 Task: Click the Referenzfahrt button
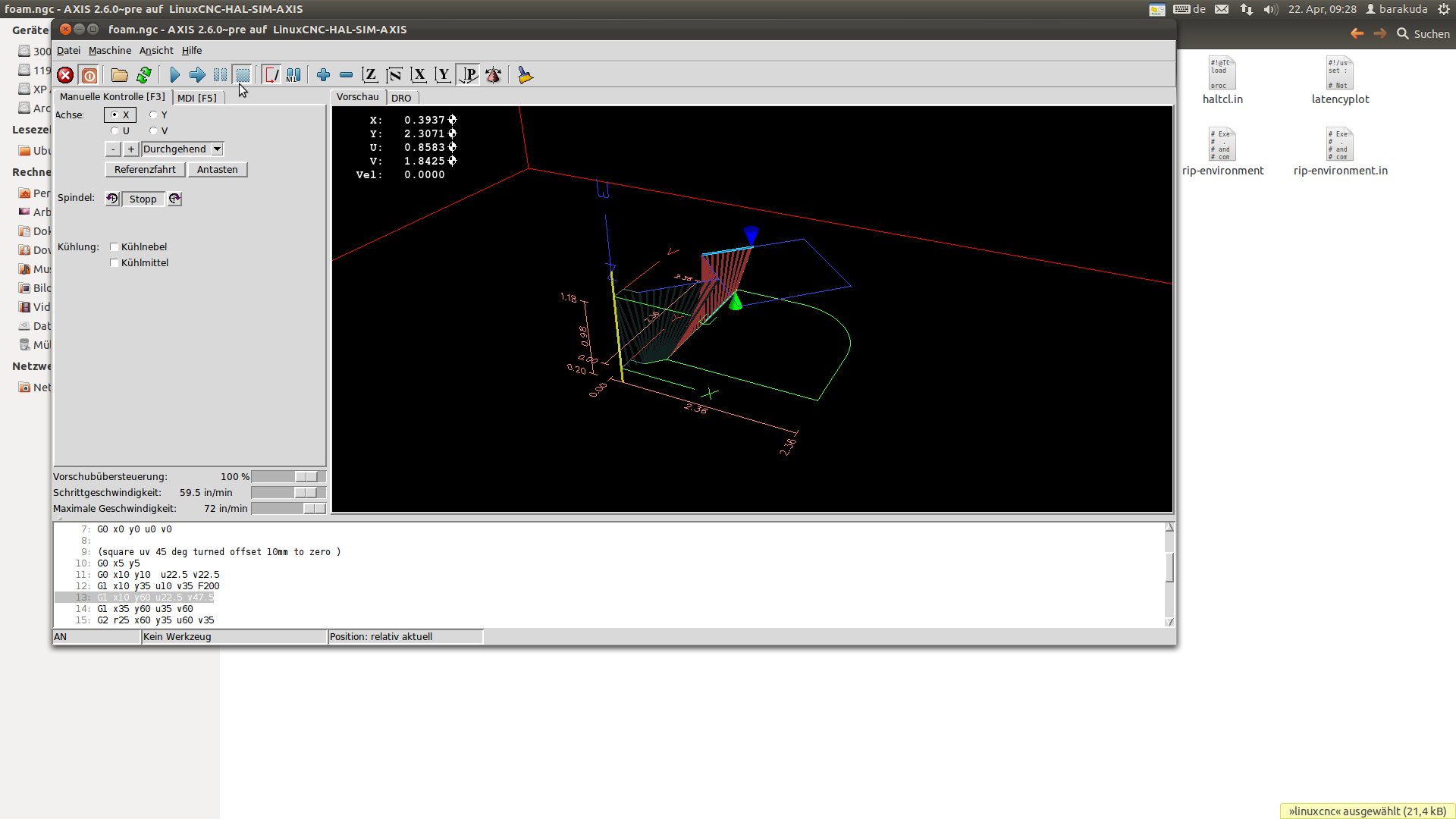[145, 170]
